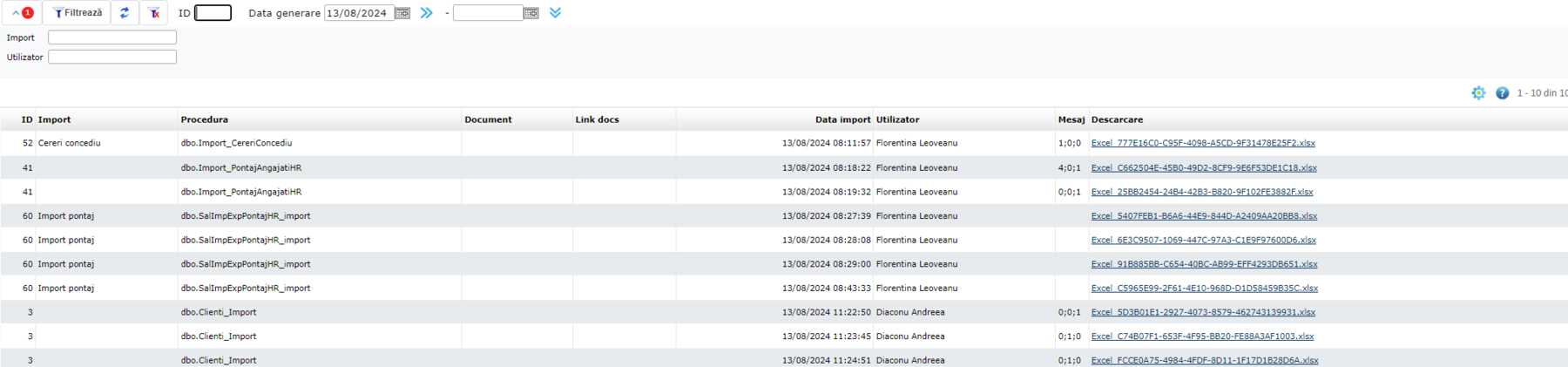Screen dimensions: 1568x367
Task: Click the Utilizator column header
Action: pos(897,119)
